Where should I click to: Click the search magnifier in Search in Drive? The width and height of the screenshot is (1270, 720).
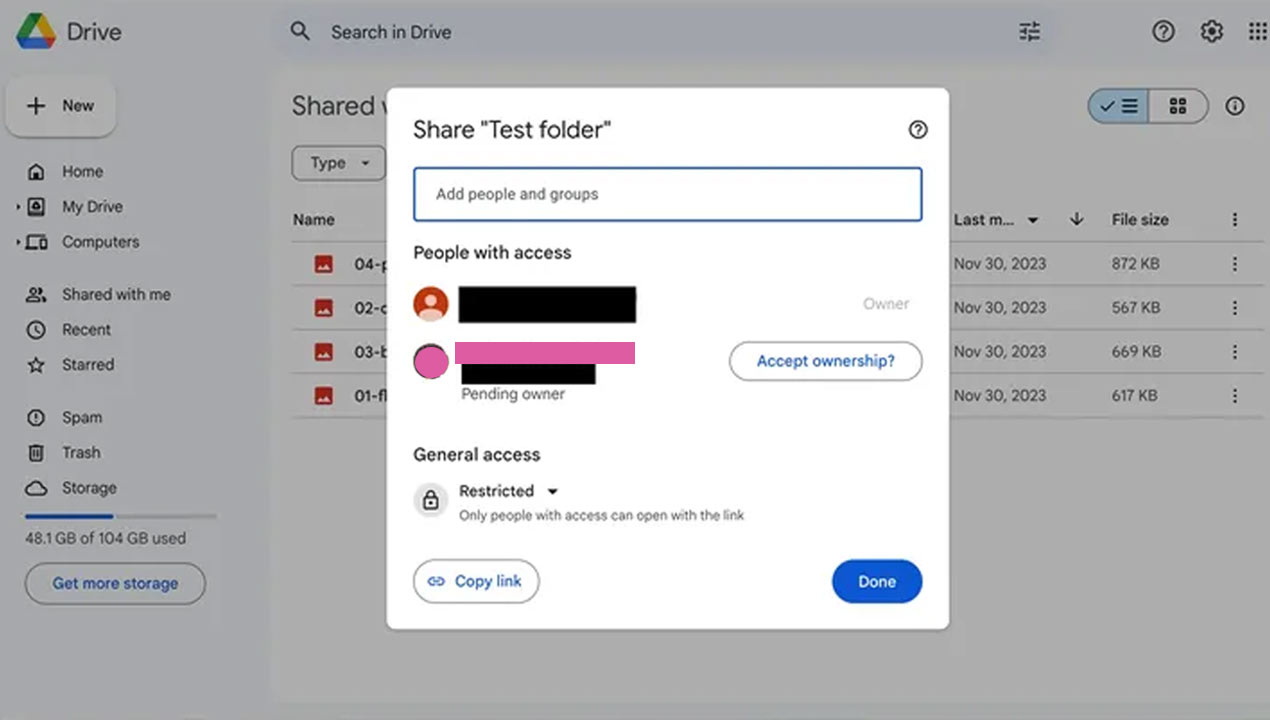(x=300, y=31)
